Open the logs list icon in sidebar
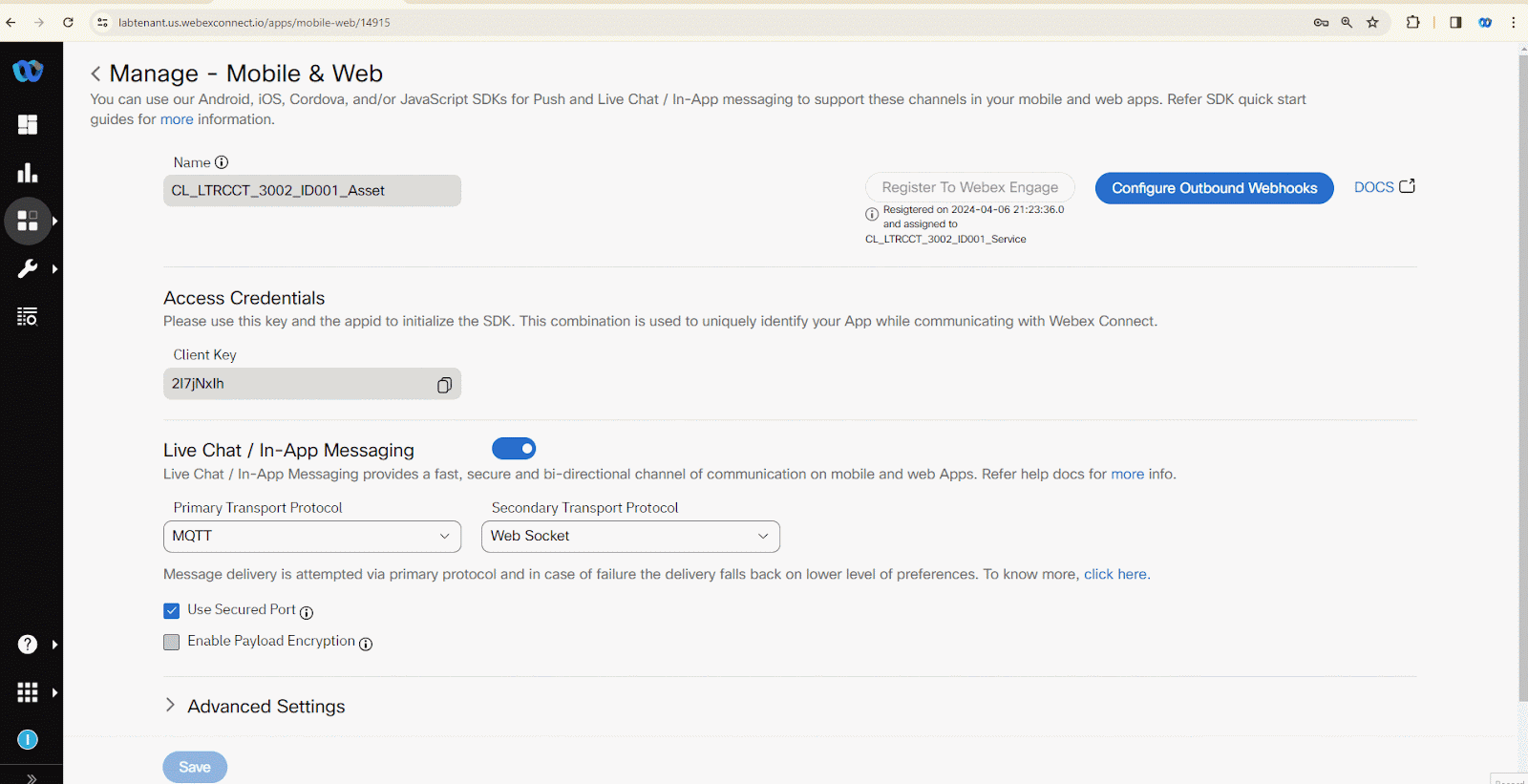 pos(28,316)
